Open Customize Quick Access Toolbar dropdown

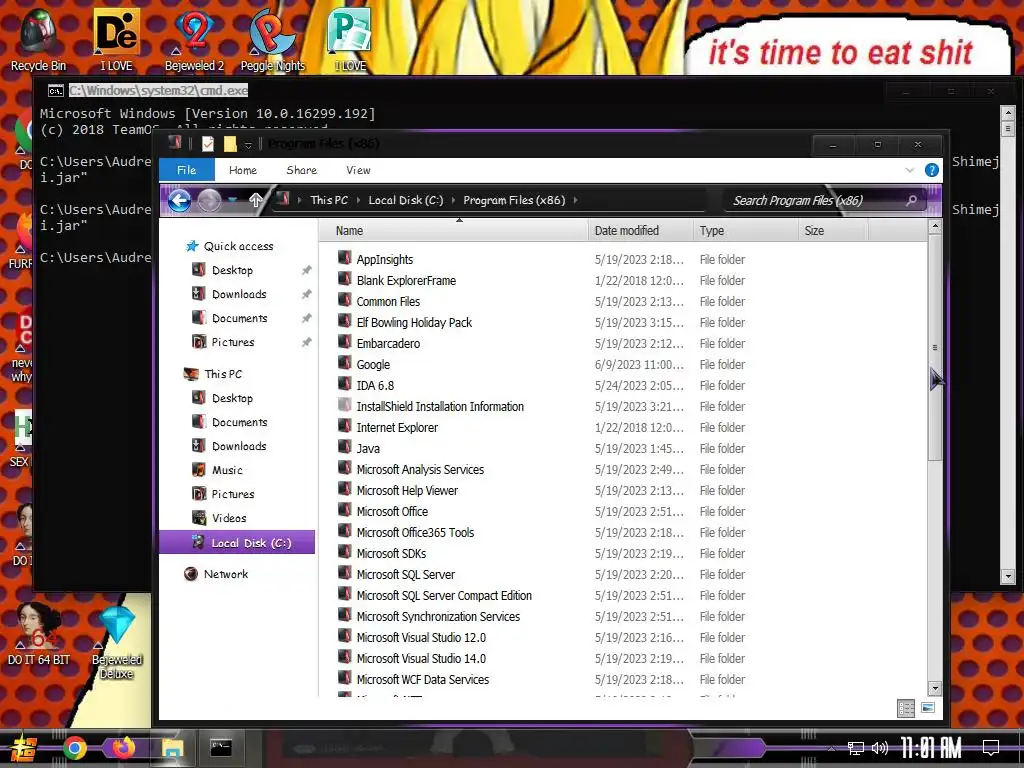tap(248, 145)
